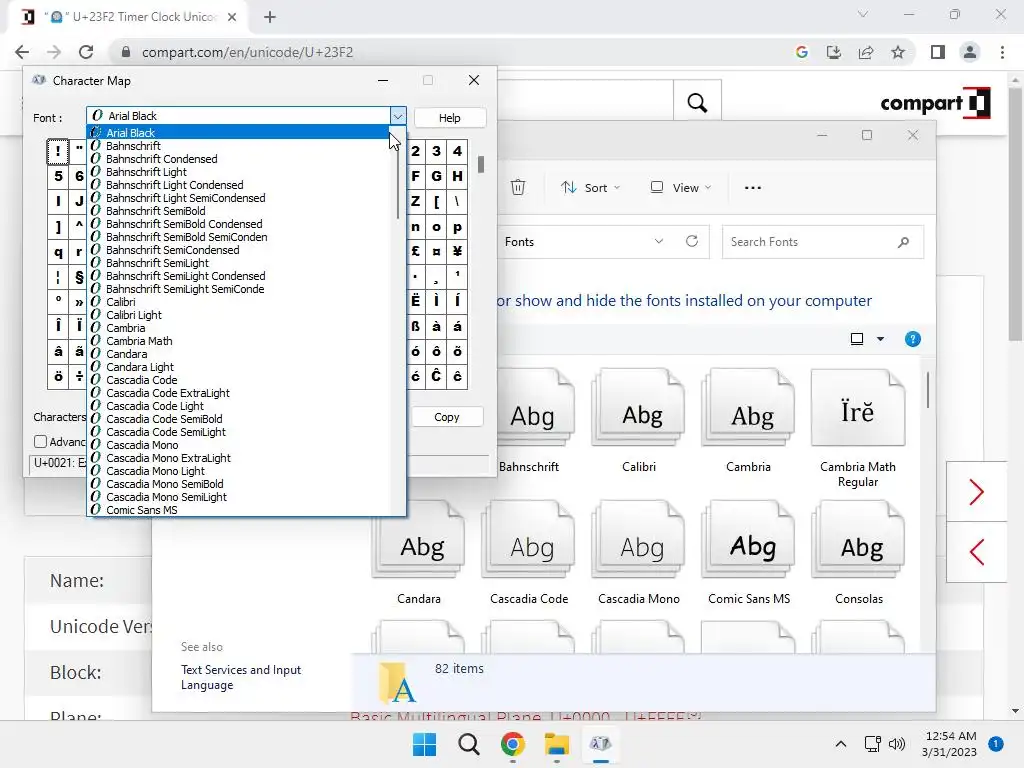Open the volume tray icon
The image size is (1024, 768).
tap(897, 744)
